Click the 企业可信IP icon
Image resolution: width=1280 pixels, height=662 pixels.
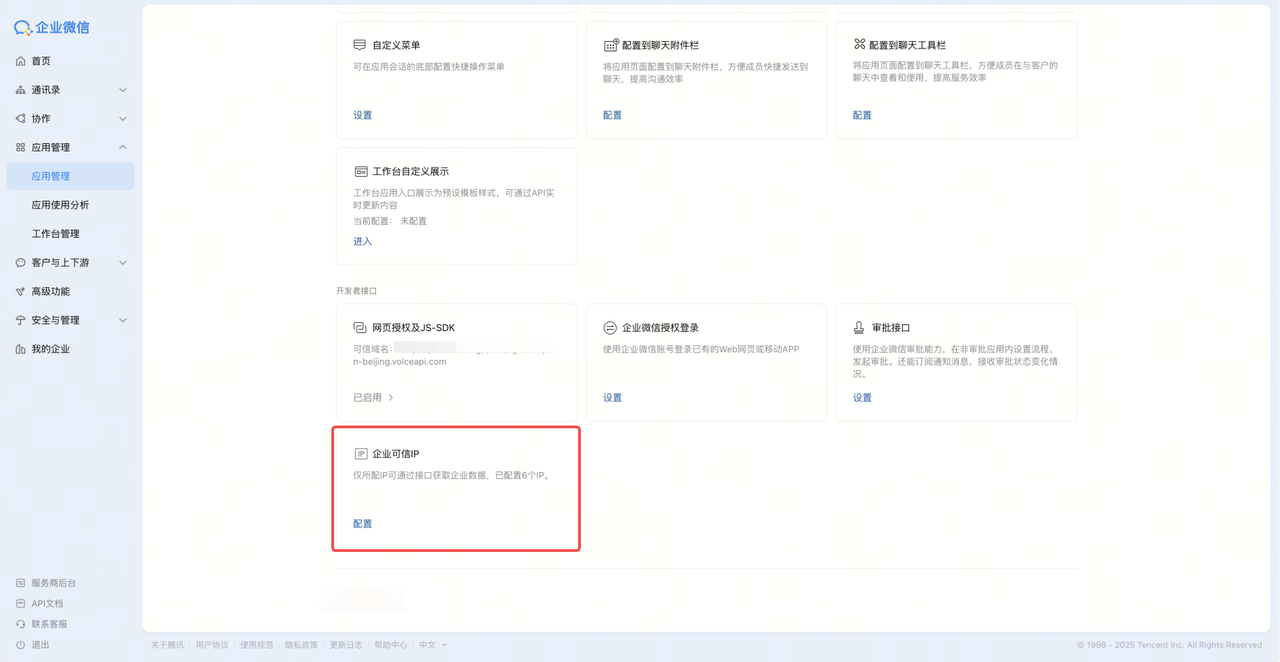click(x=361, y=454)
